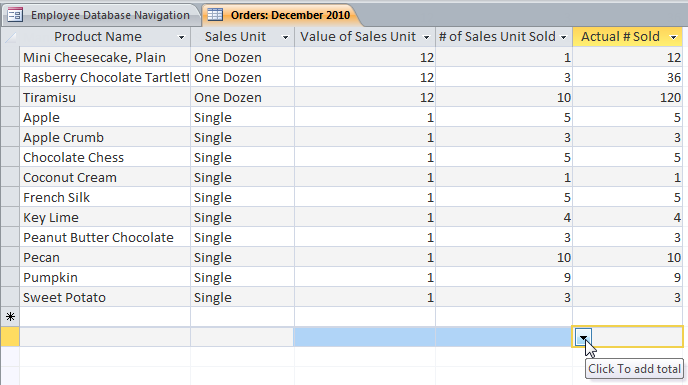The image size is (688, 385).
Task: Click the Mini Cheesecake, Plain cell
Action: click(x=105, y=57)
